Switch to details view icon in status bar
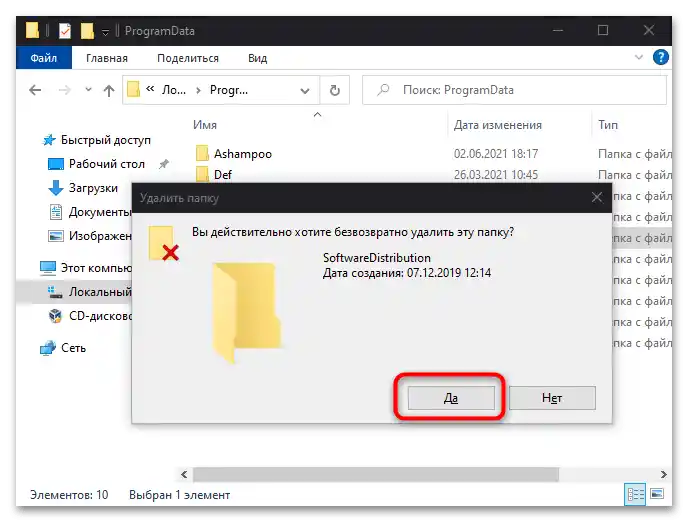This screenshot has width=688, height=522. [635, 495]
